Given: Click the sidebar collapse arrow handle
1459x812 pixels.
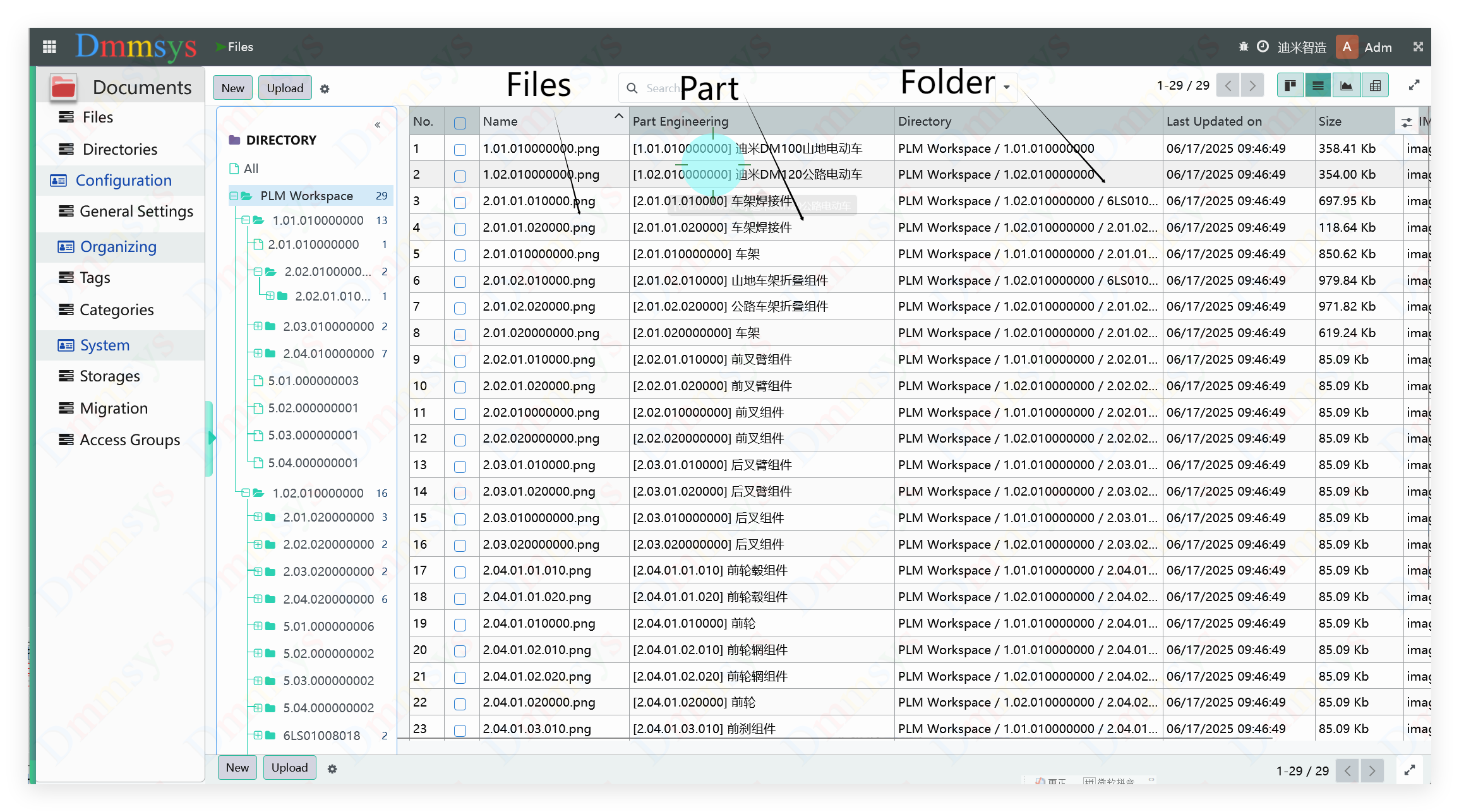Looking at the screenshot, I should [211, 438].
